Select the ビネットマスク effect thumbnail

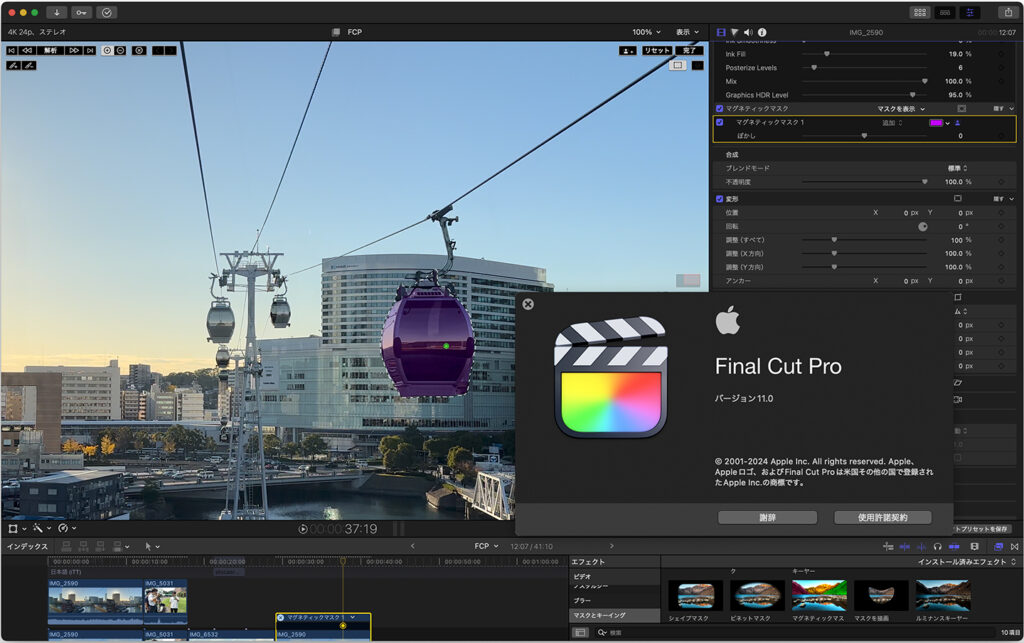(x=758, y=595)
